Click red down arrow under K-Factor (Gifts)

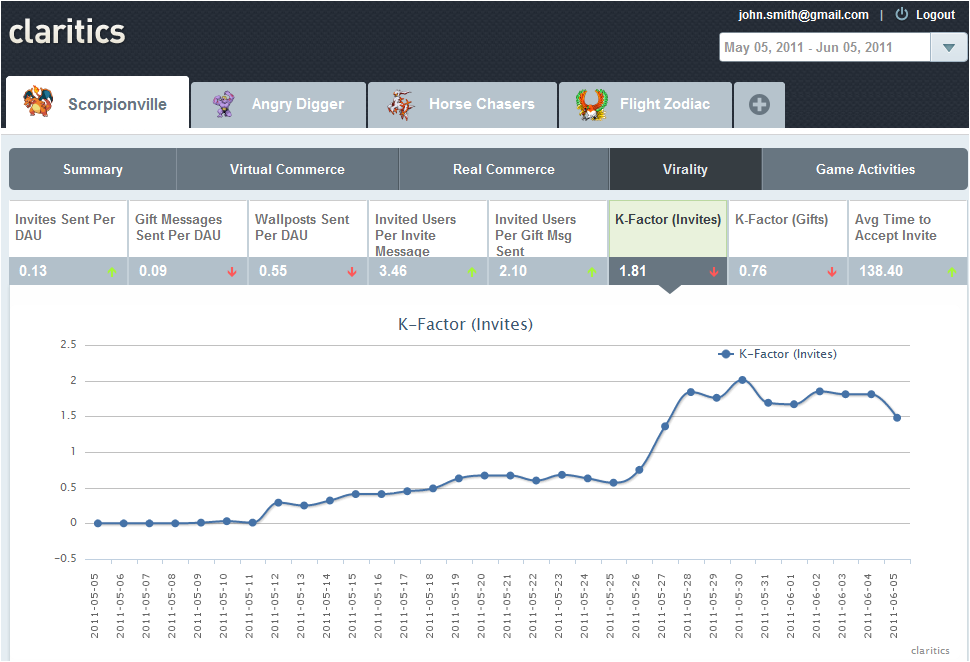[831, 272]
